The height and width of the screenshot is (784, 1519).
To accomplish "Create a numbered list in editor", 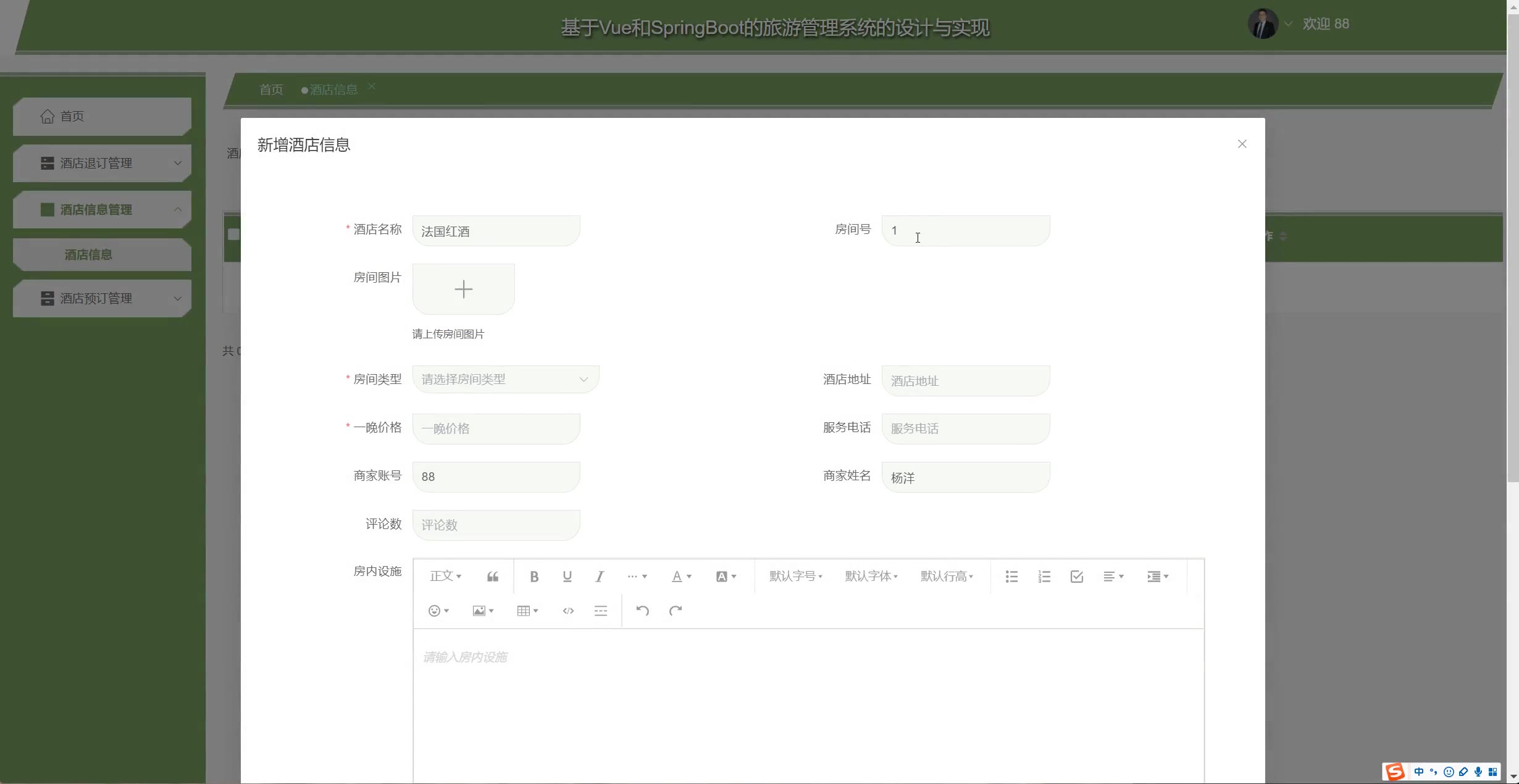I will coord(1044,577).
